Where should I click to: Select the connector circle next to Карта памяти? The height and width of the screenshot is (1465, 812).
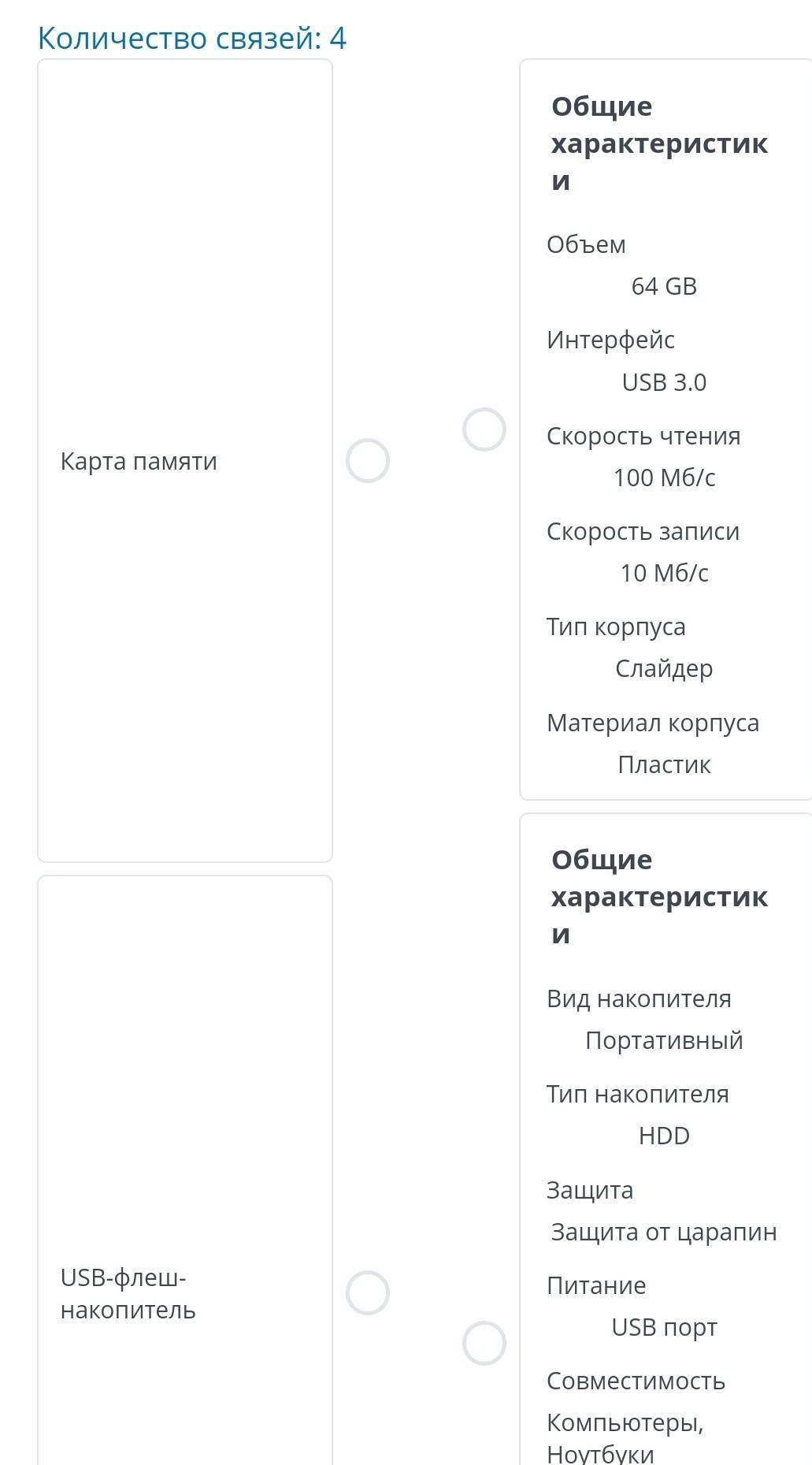pyautogui.click(x=368, y=461)
